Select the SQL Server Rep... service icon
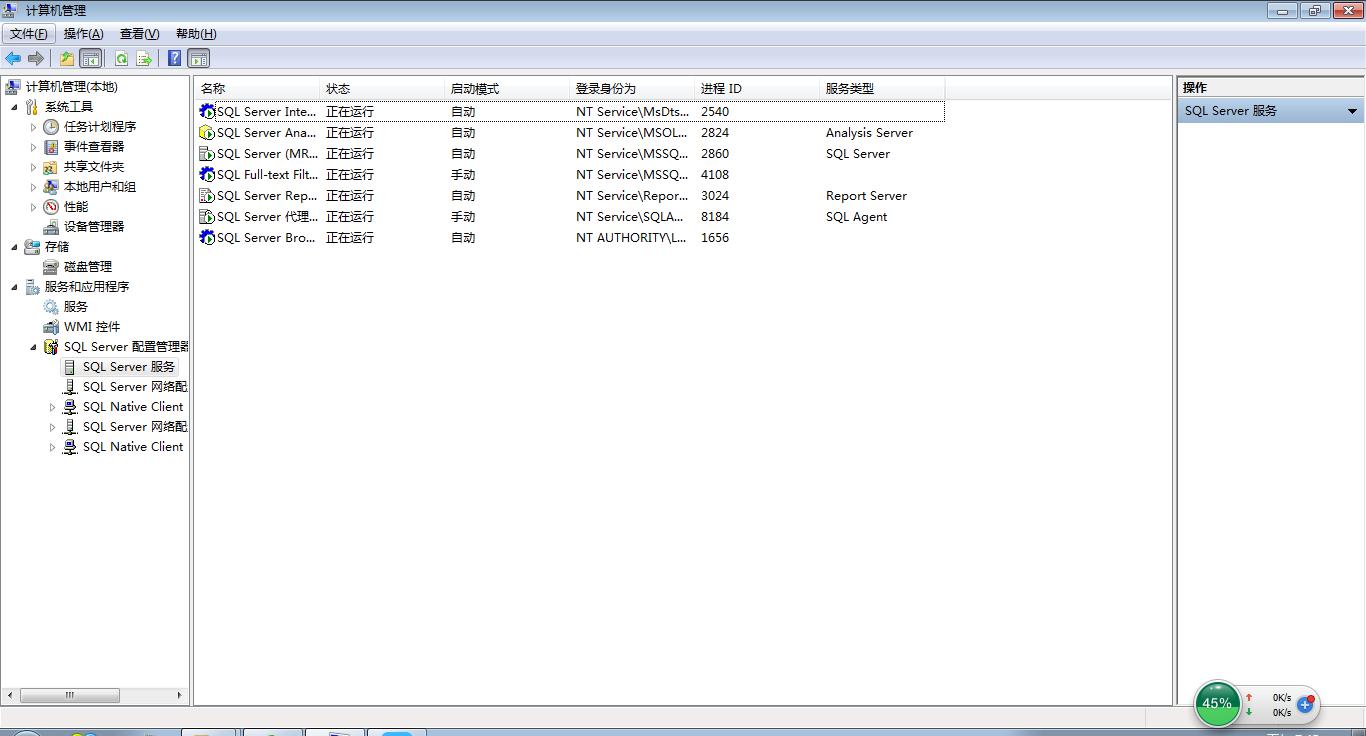 tap(207, 195)
